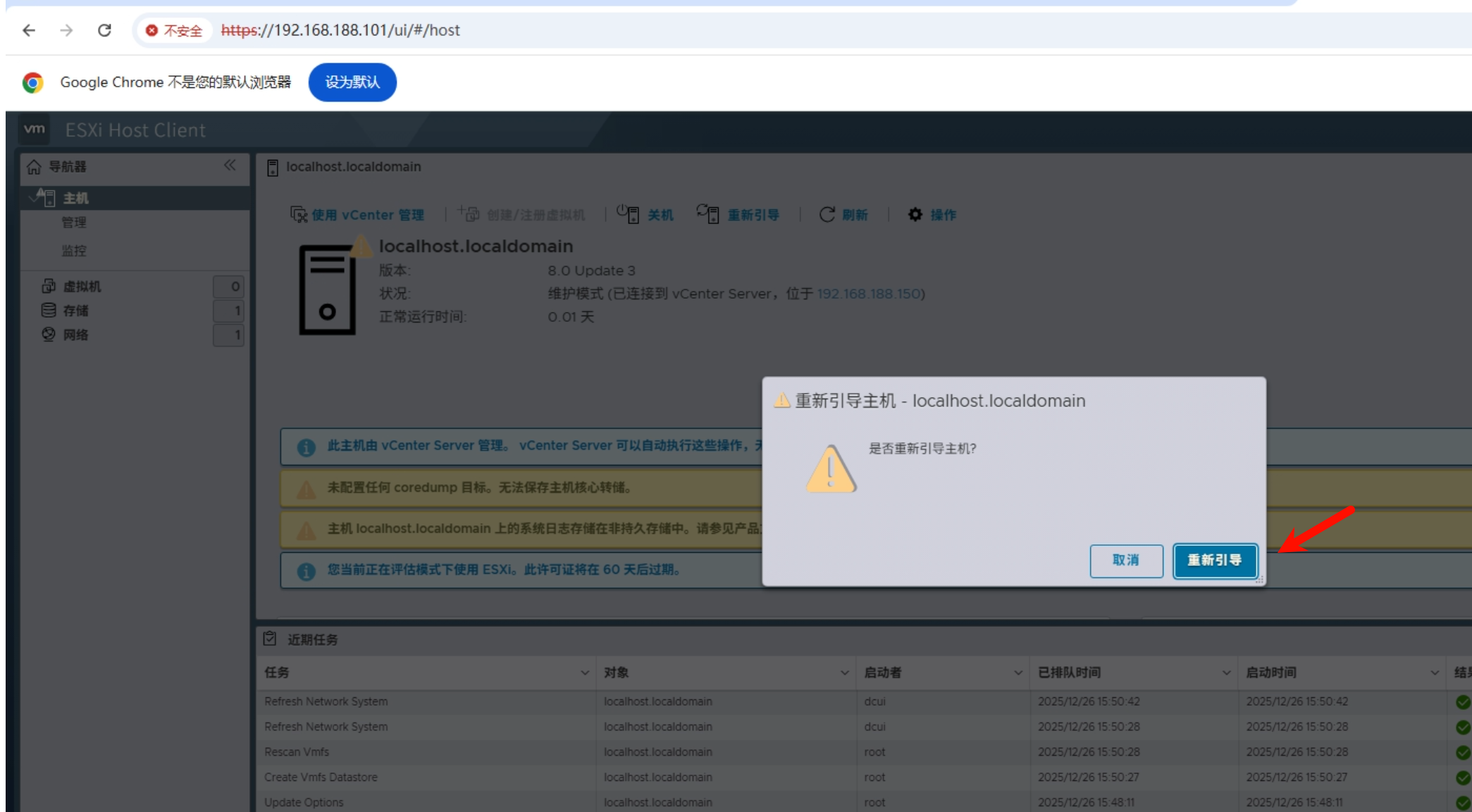Image resolution: width=1472 pixels, height=812 pixels.
Task: Open 管理 under the host node
Action: (x=74, y=223)
